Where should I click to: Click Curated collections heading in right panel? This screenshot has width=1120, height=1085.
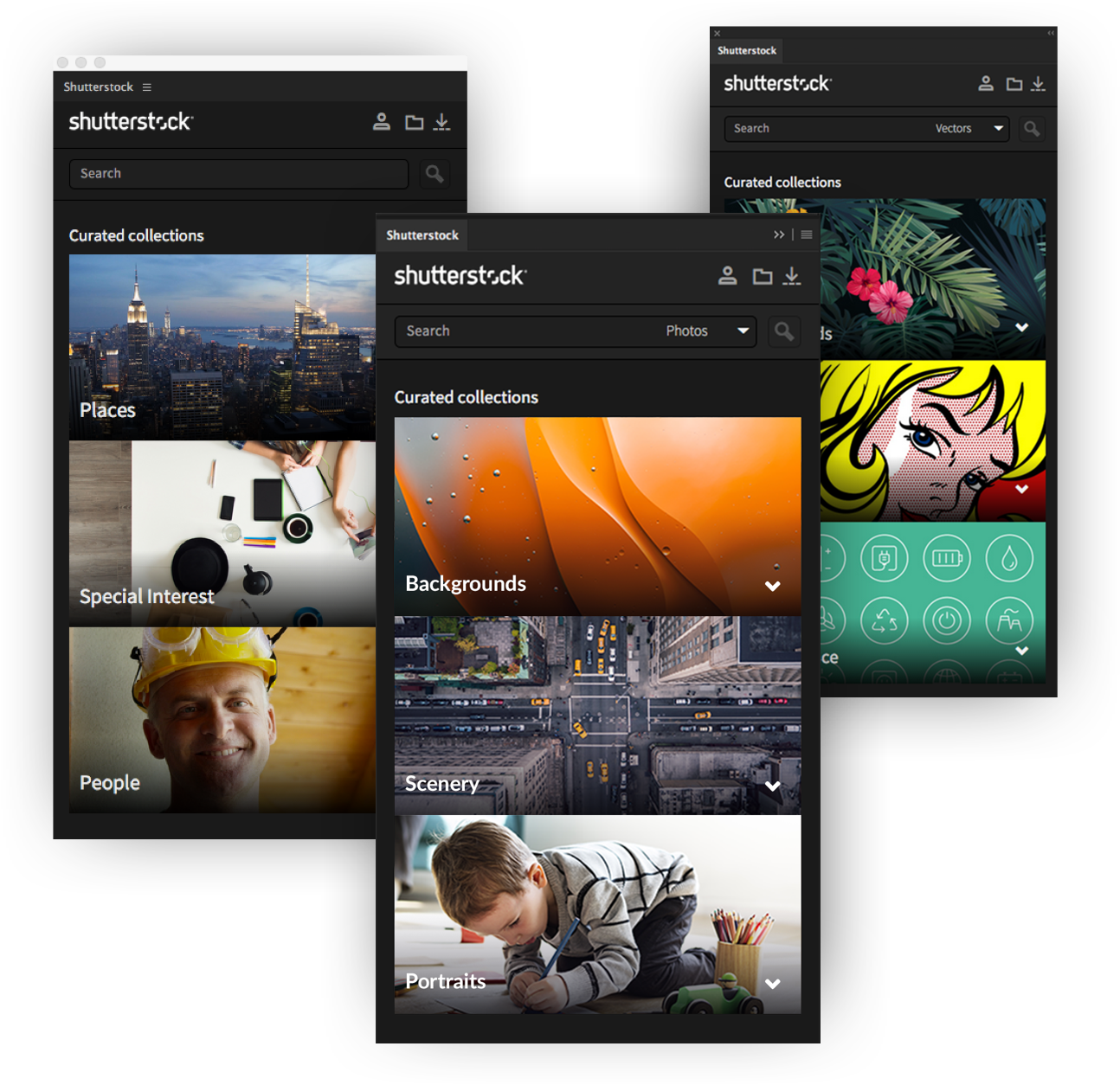click(x=782, y=183)
